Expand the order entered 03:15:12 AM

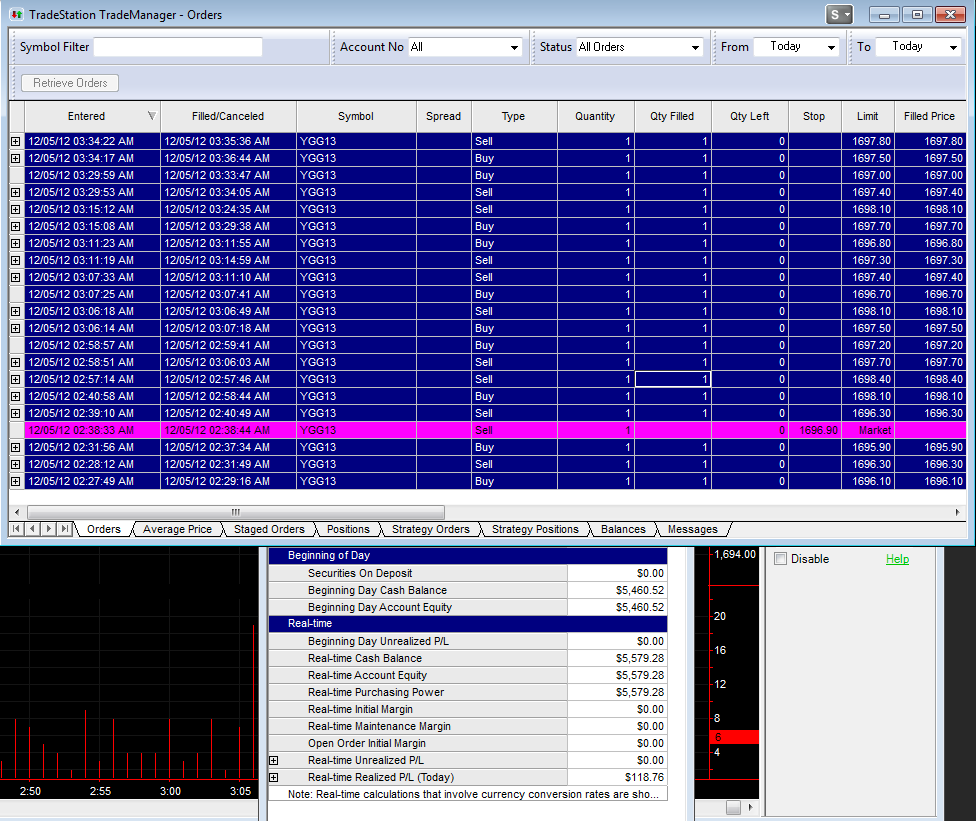pos(16,209)
